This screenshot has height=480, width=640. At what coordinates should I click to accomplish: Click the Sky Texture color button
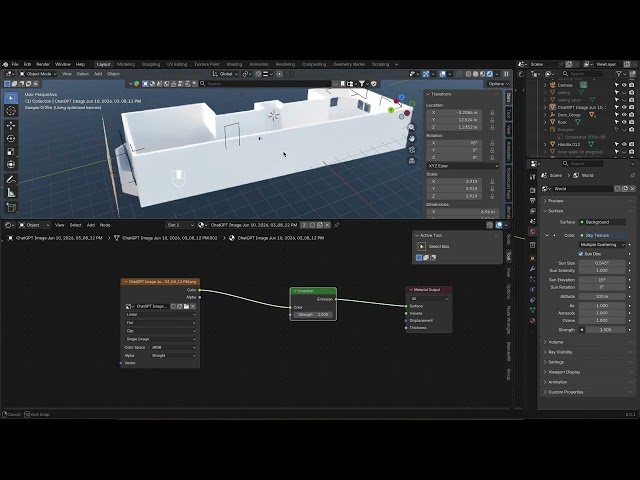pyautogui.click(x=602, y=236)
